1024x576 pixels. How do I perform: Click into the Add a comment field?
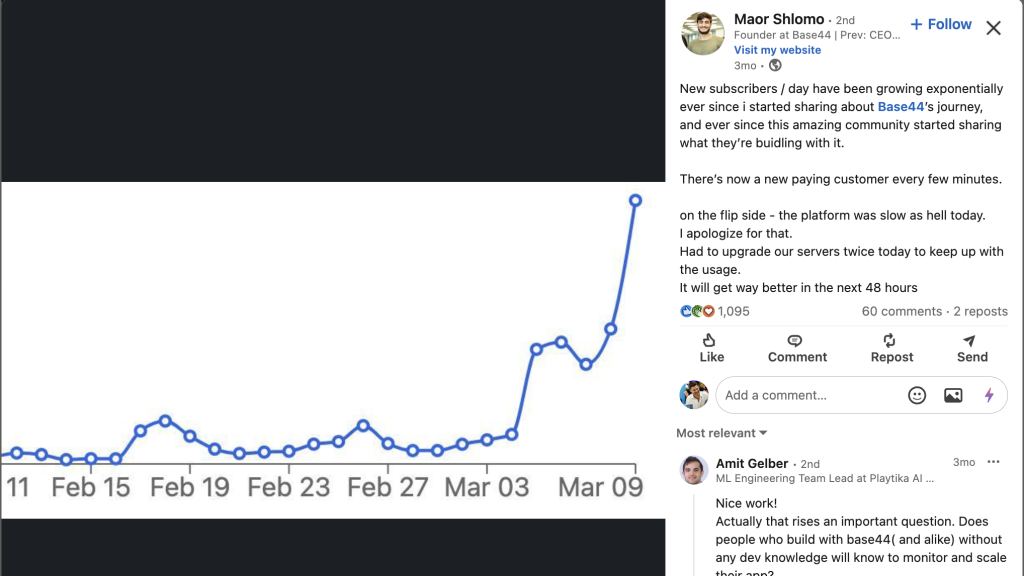tap(810, 395)
